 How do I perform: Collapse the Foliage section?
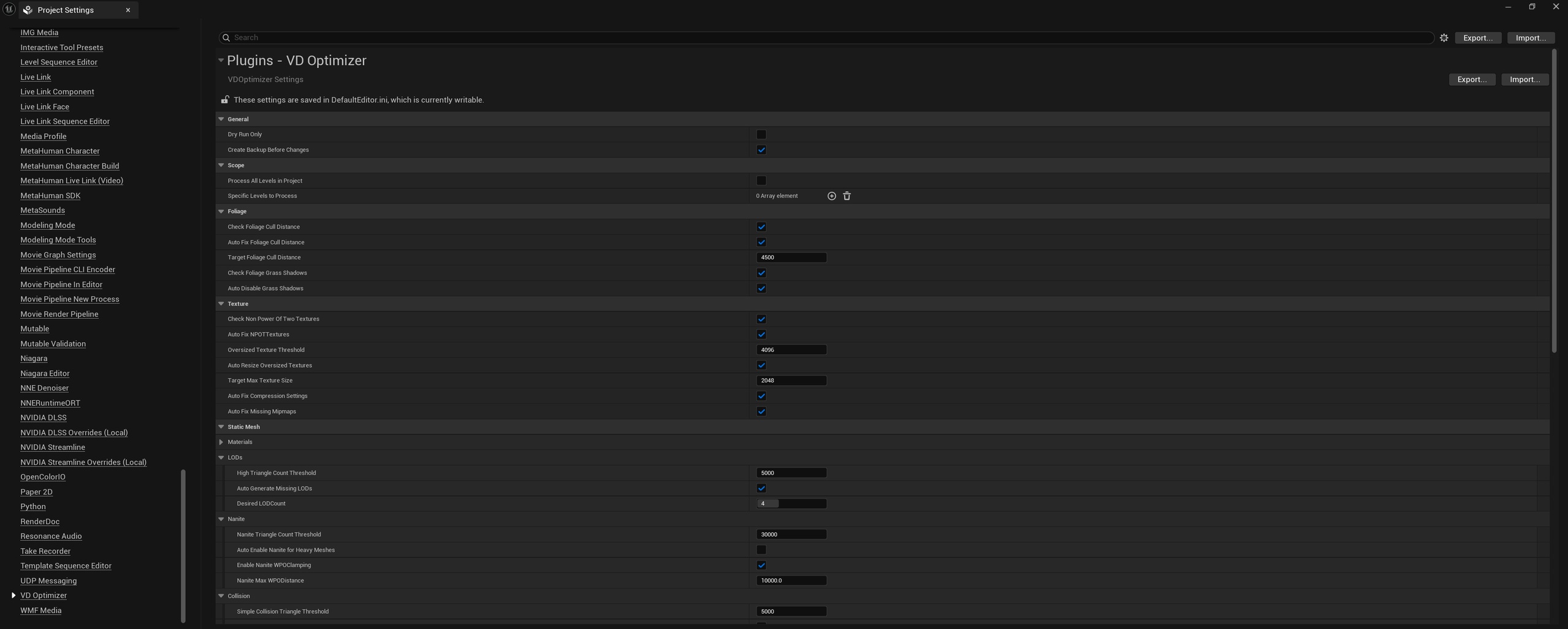pyautogui.click(x=221, y=212)
